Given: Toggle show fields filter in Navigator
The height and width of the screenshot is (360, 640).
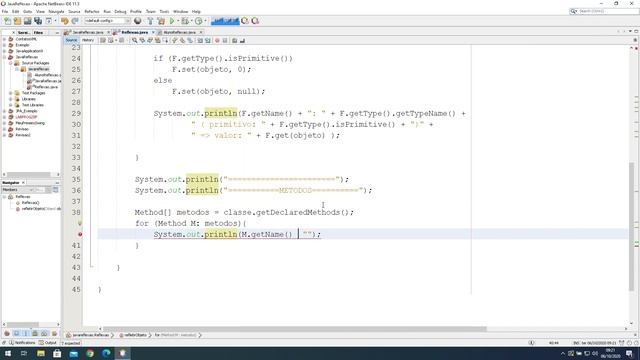Looking at the screenshot, I should [16, 333].
